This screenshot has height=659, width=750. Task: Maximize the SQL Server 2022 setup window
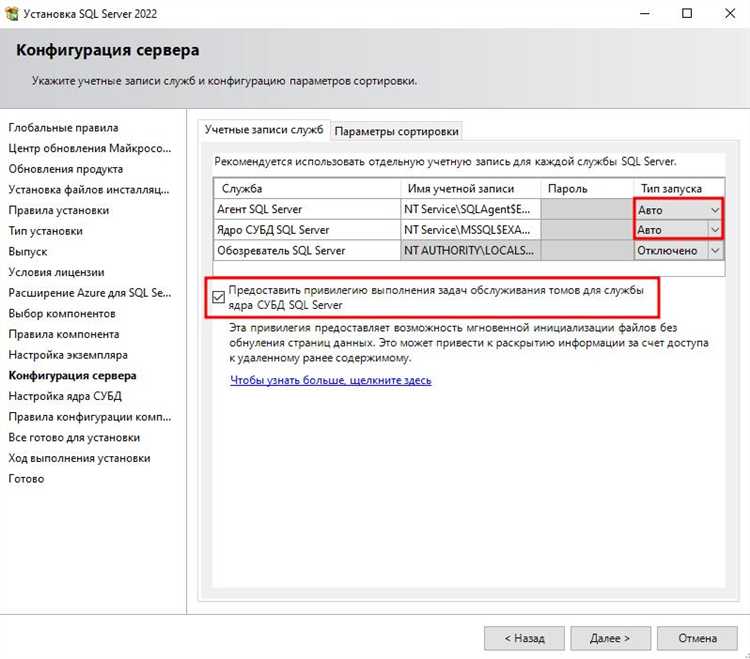[x=687, y=13]
